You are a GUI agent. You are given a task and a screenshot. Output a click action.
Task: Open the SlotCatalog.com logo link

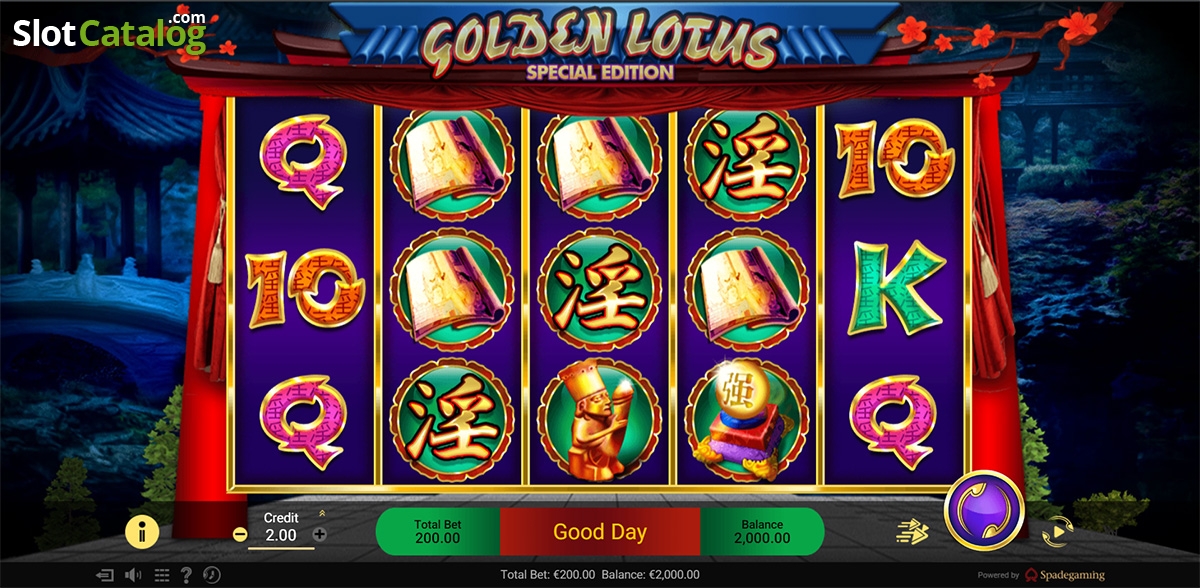point(110,34)
